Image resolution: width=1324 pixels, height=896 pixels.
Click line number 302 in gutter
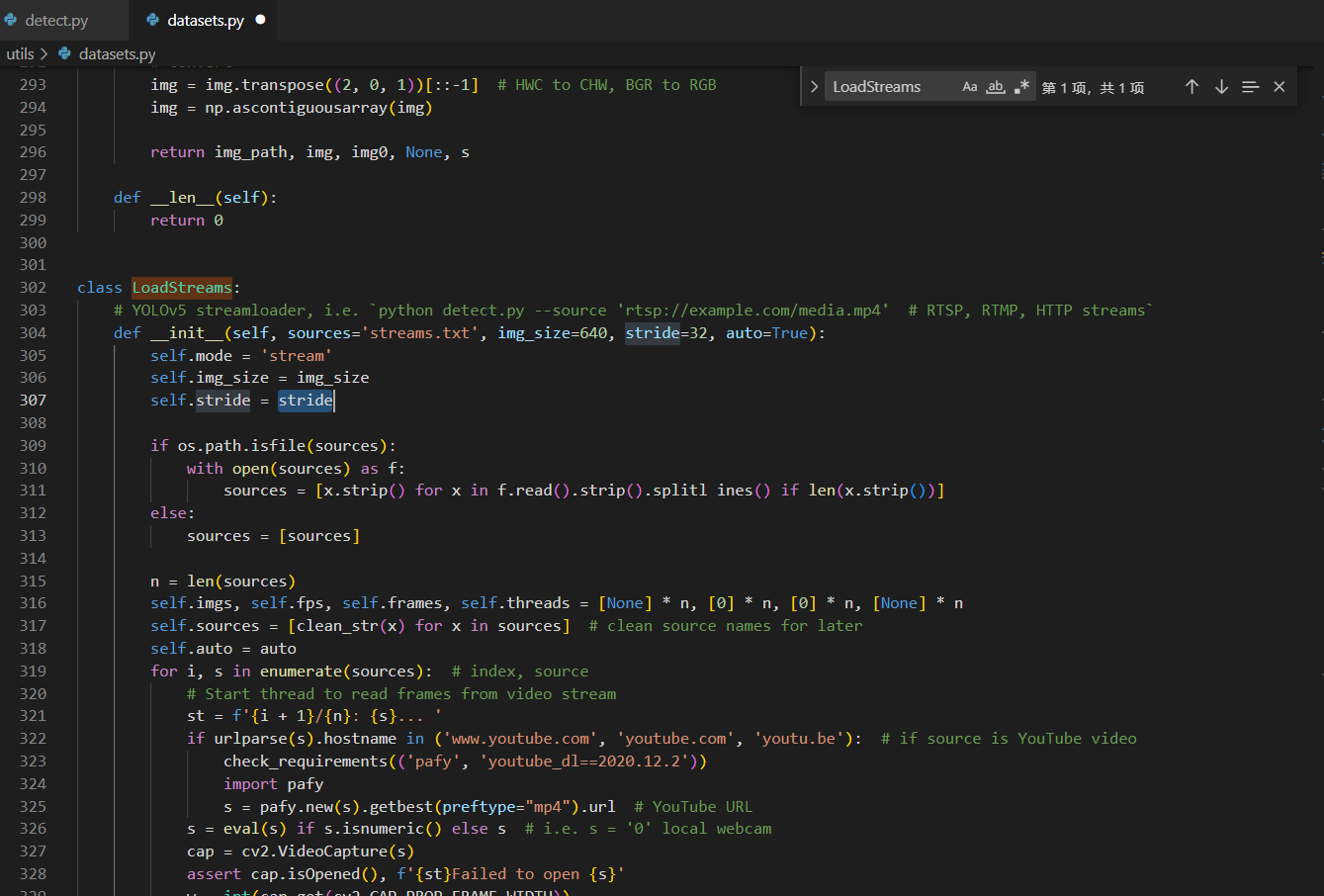(x=33, y=288)
